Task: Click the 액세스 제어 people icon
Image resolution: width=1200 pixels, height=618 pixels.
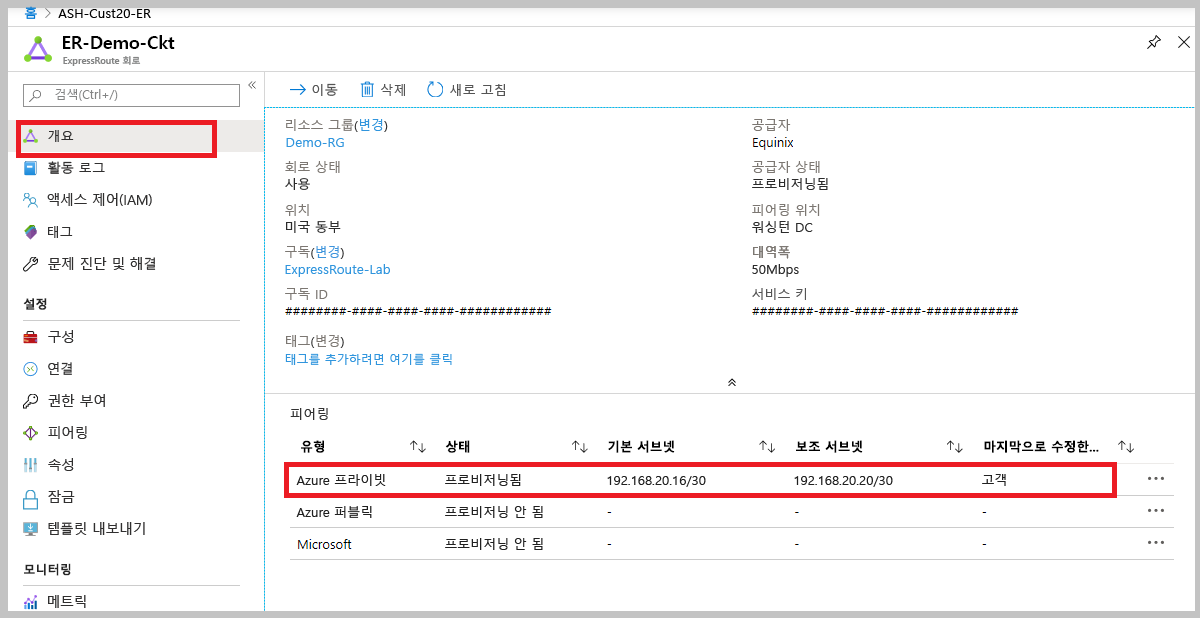Action: [x=31, y=200]
